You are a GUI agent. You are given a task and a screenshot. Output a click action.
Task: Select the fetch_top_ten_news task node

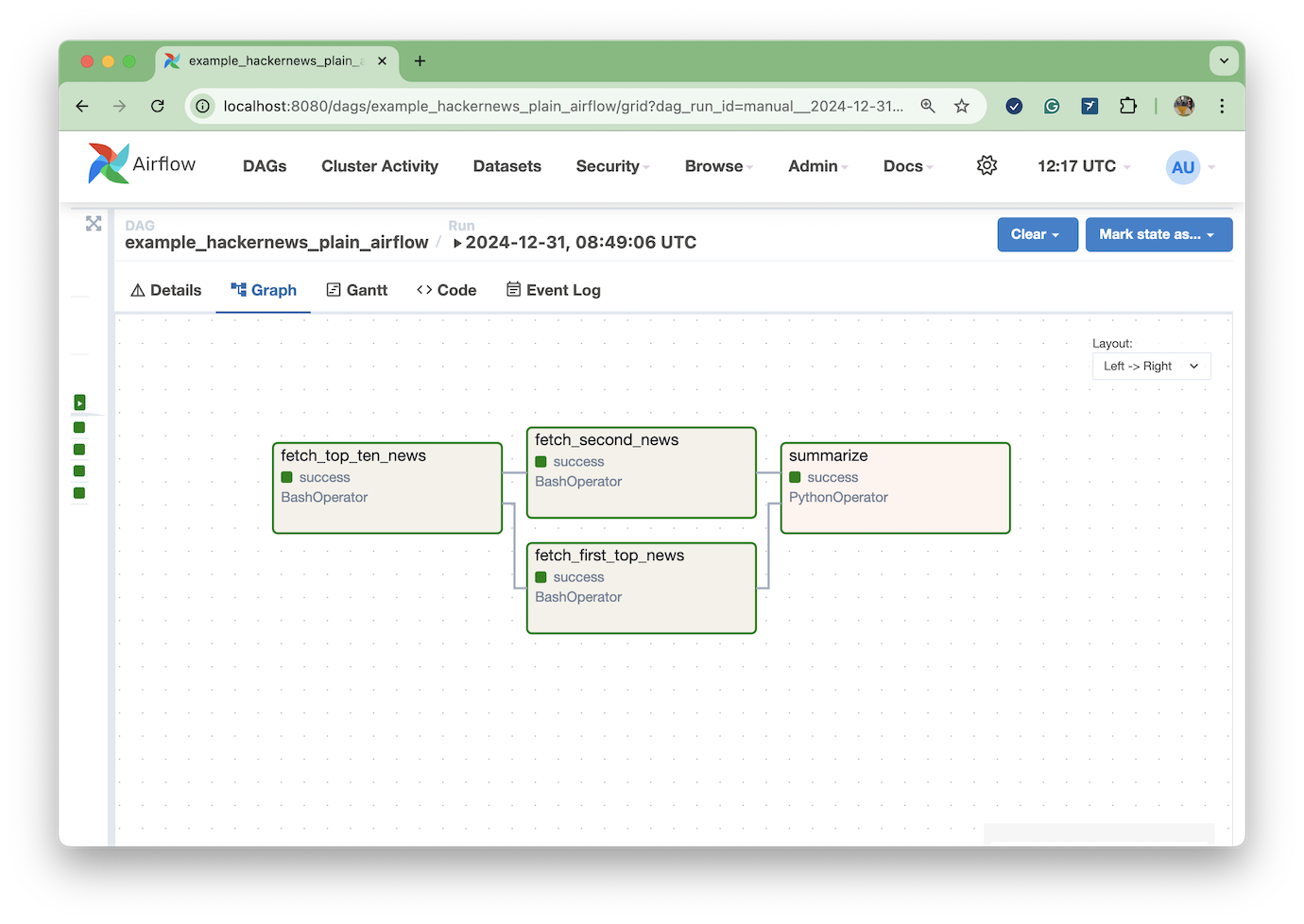click(386, 488)
